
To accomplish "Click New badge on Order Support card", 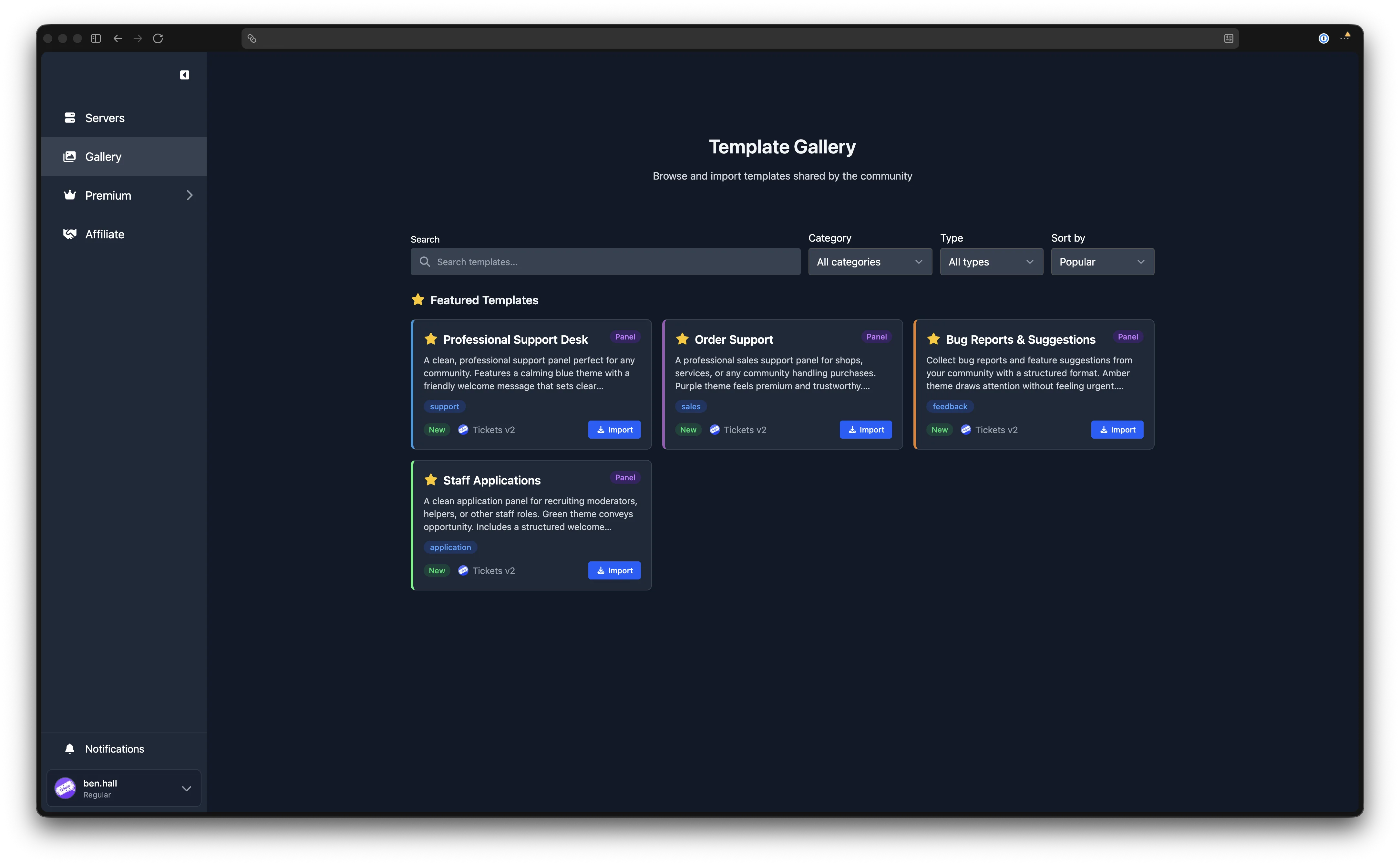I will [x=688, y=430].
